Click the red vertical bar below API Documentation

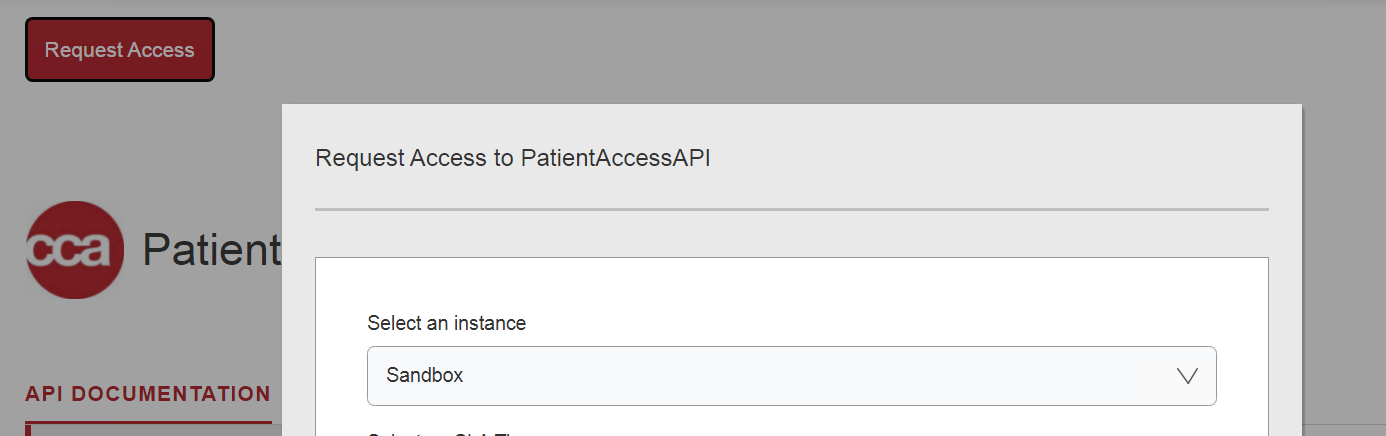tap(27, 430)
